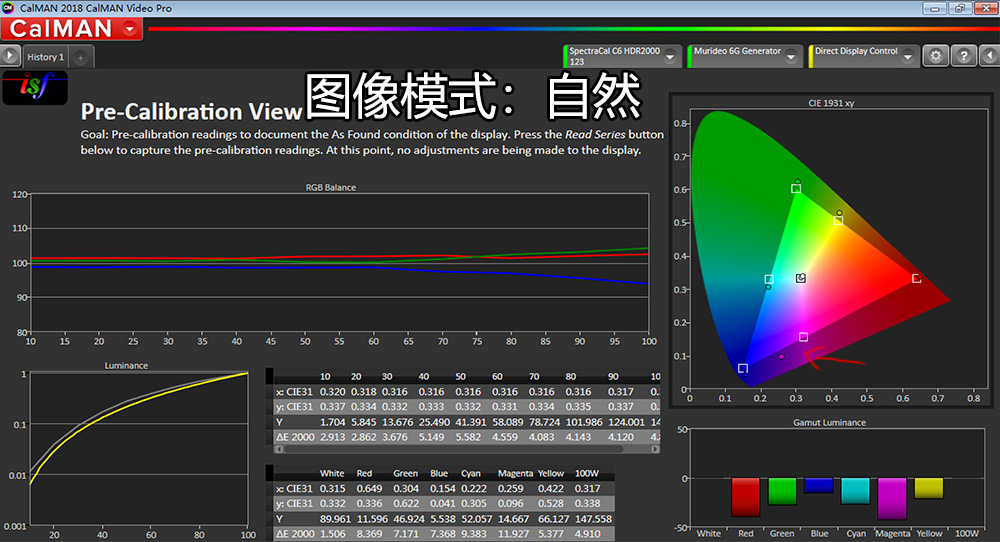Screen dimensions: 1000x542
Task: Click the Red x CIE31 value 0.649
Action: (369, 488)
